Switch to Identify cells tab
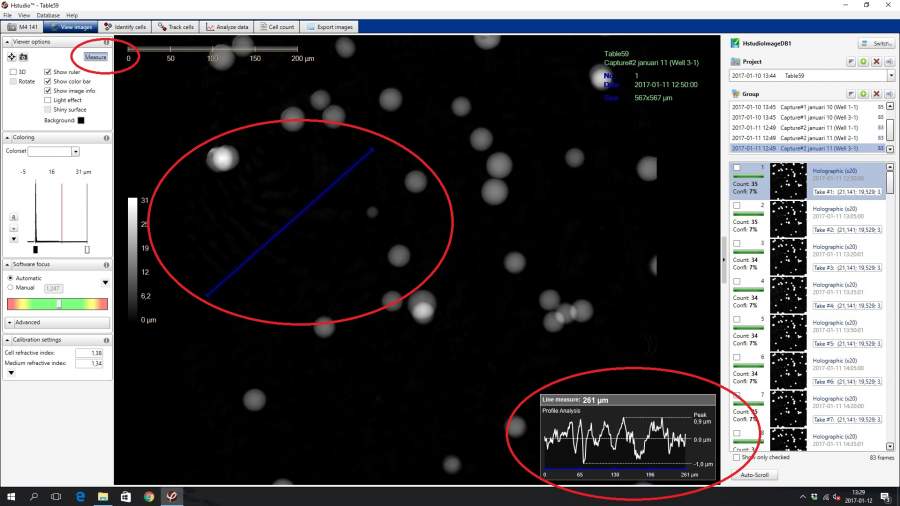Screen dimensions: 900x506 125,27
